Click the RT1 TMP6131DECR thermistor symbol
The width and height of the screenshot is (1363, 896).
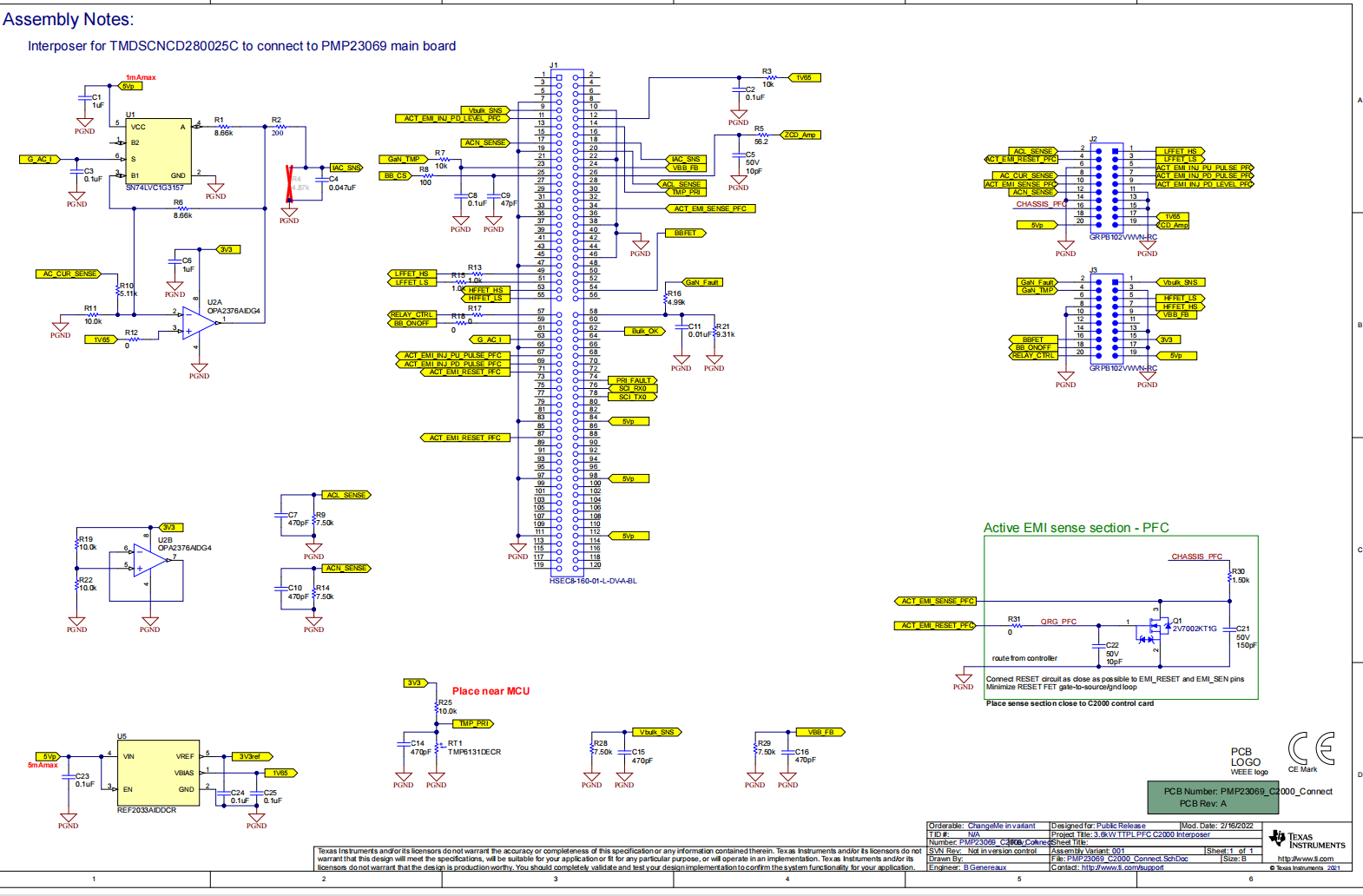pos(437,748)
